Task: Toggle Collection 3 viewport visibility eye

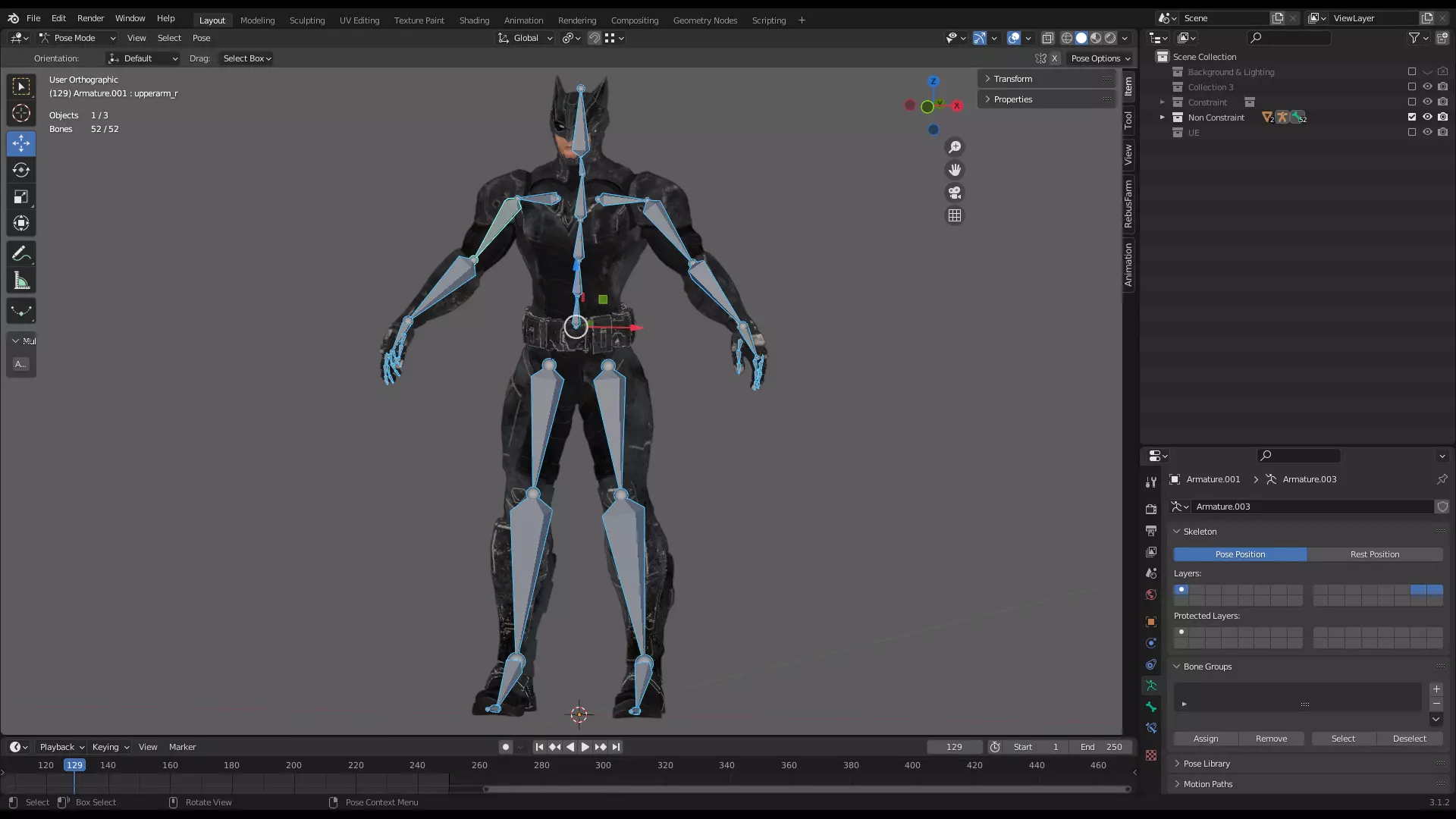Action: pos(1427,86)
